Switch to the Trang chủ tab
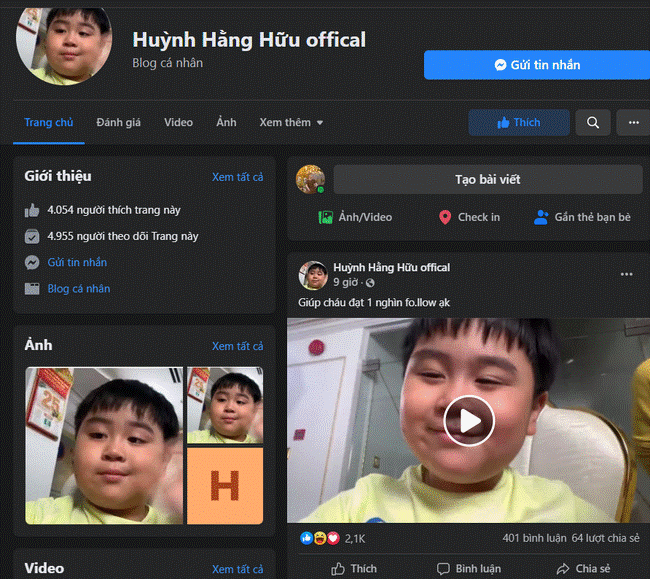 (x=49, y=123)
